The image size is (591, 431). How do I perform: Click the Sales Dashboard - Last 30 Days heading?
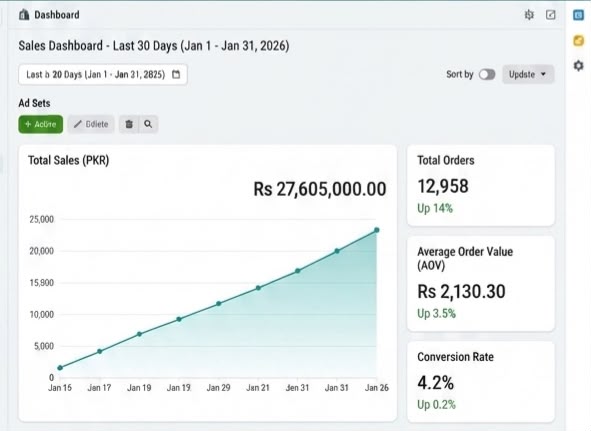(x=154, y=46)
